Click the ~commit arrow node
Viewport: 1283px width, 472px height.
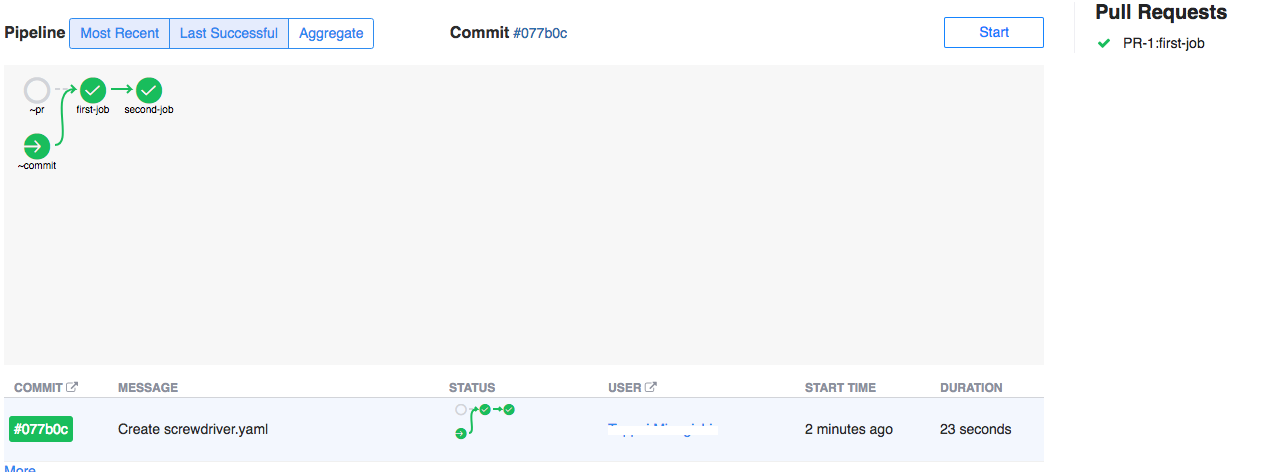37,147
